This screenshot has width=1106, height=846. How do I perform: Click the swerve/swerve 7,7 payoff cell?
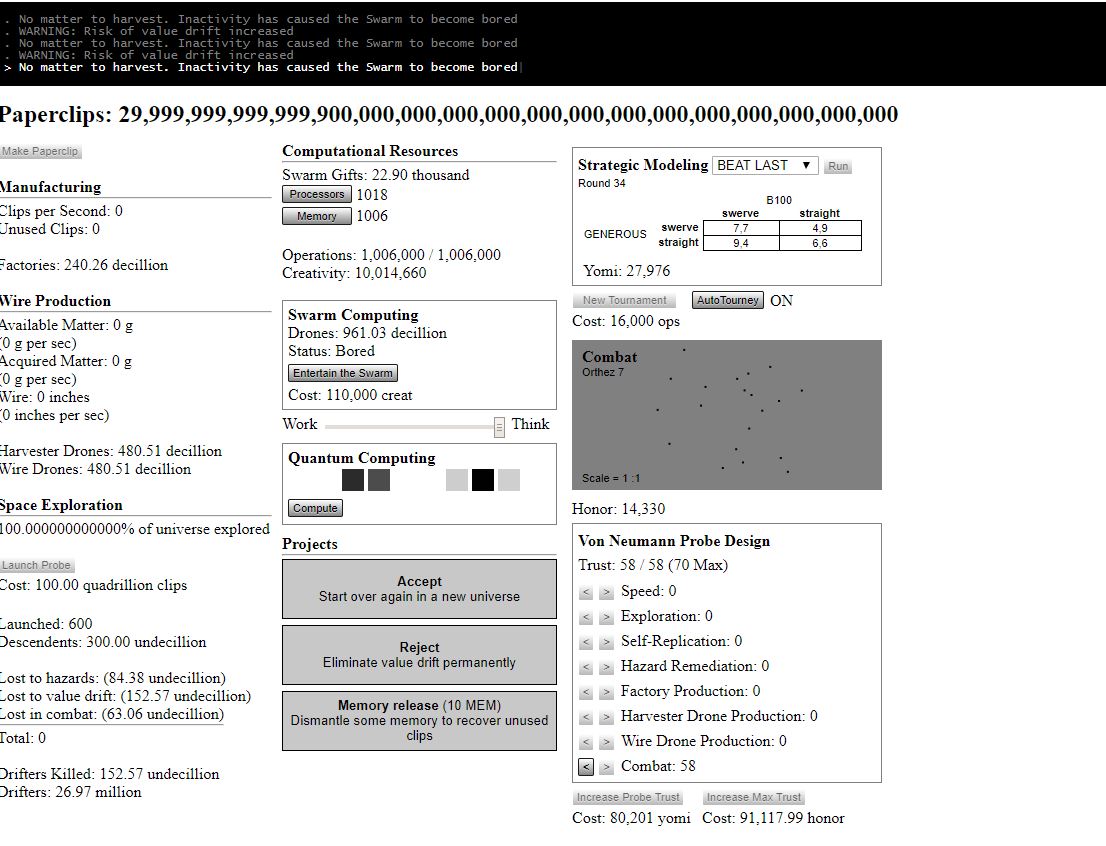click(x=741, y=228)
